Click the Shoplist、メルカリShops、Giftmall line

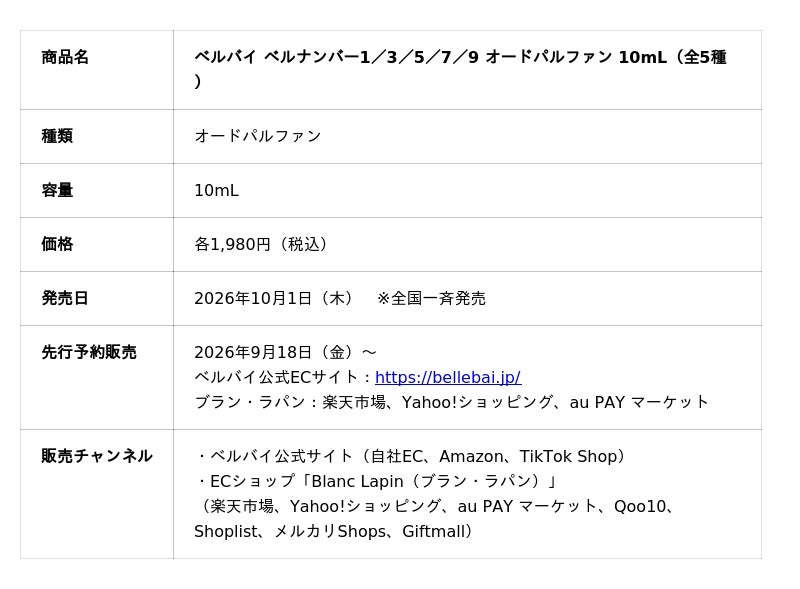pyautogui.click(x=333, y=531)
